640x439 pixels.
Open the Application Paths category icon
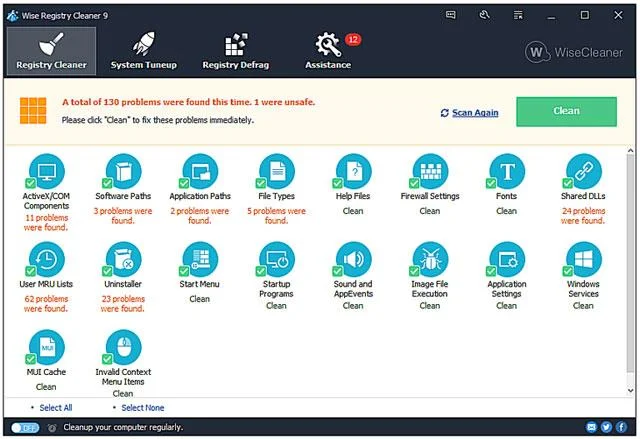pyautogui.click(x=200, y=171)
